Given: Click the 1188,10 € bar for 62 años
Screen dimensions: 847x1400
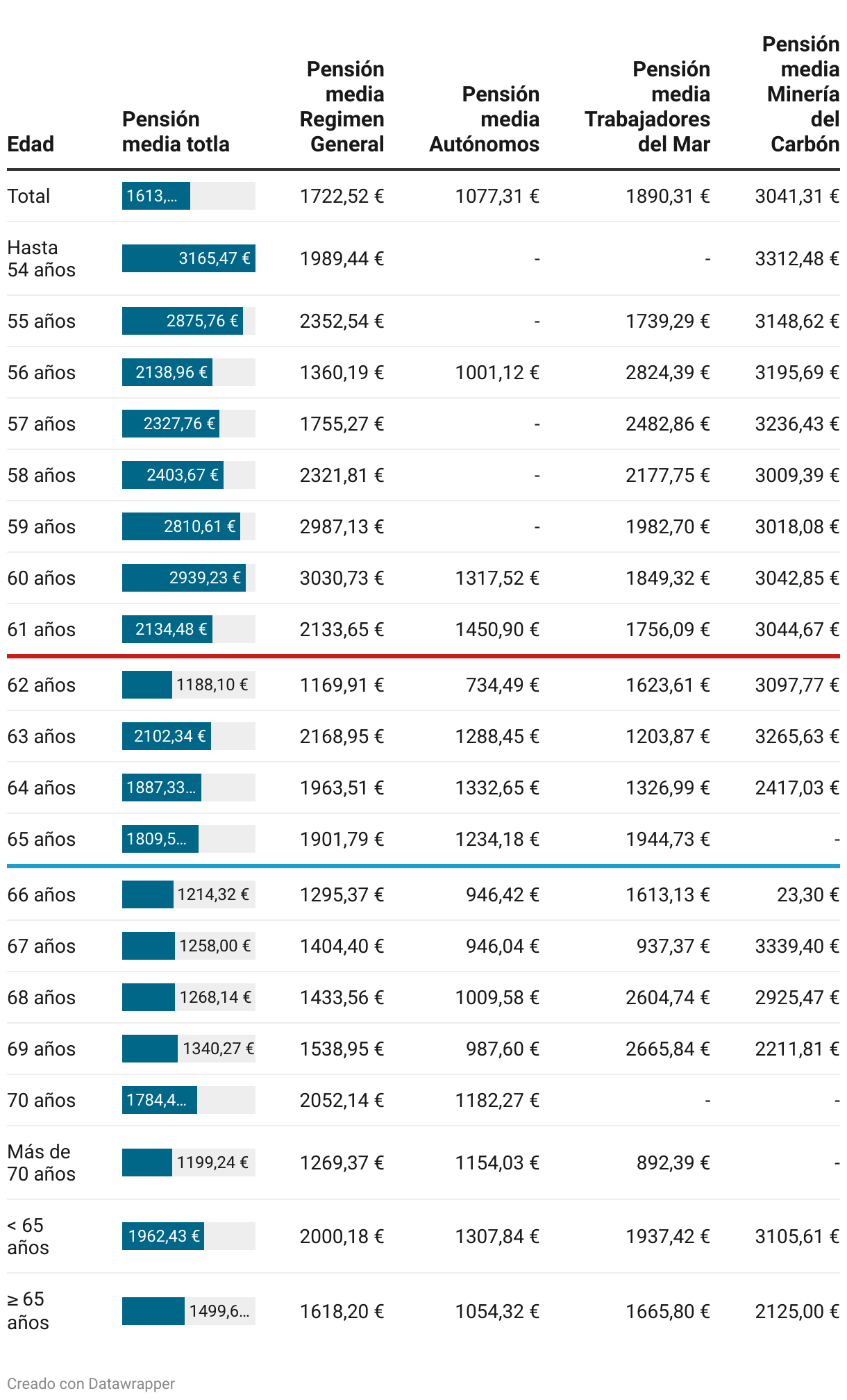Looking at the screenshot, I should (147, 685).
